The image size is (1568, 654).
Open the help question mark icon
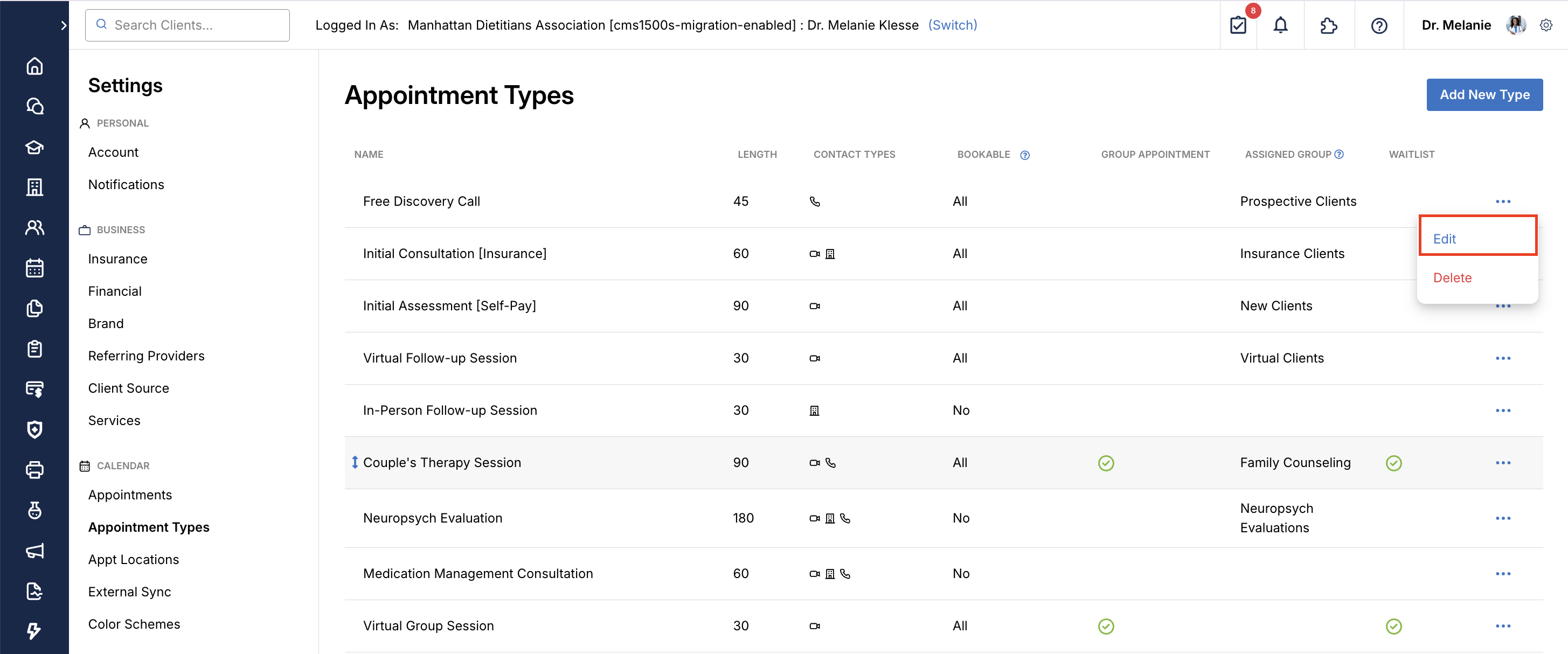(1379, 25)
